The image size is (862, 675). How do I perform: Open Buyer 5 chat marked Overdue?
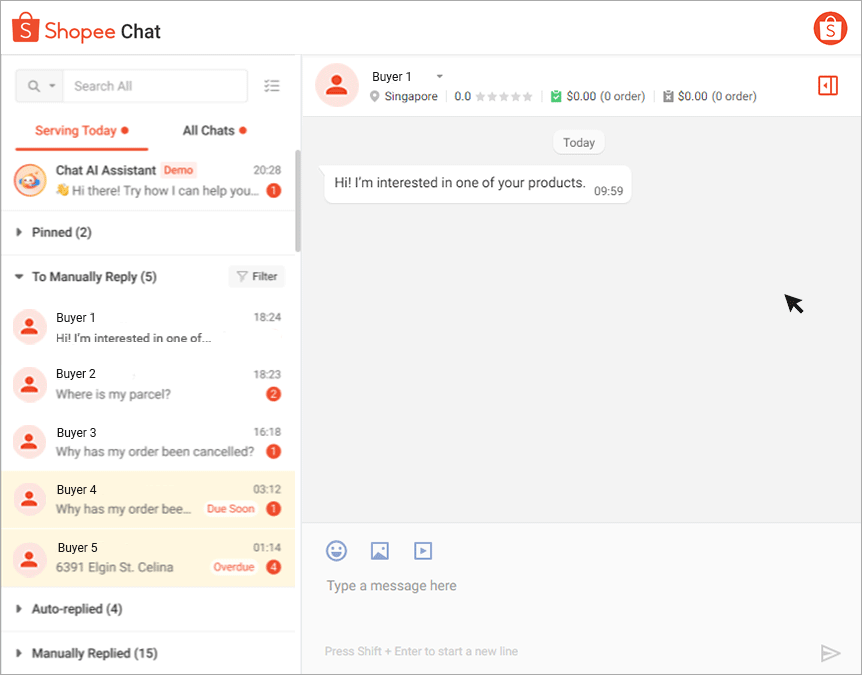pyautogui.click(x=148, y=558)
